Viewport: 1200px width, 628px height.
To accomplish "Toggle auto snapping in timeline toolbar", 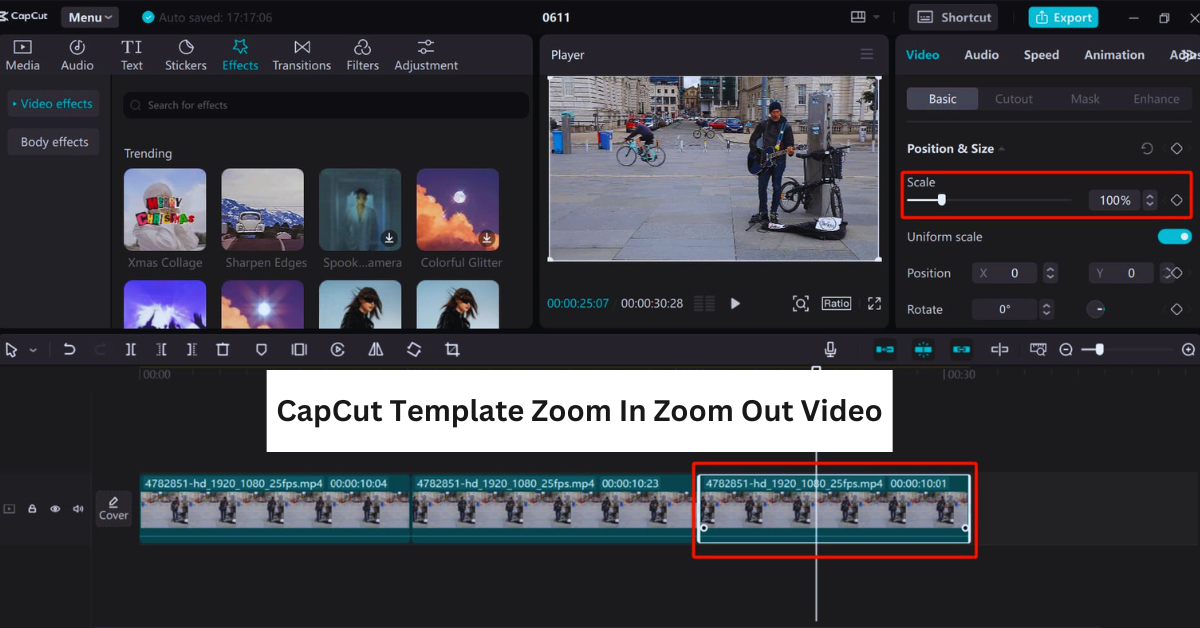I will pyautogui.click(x=923, y=349).
